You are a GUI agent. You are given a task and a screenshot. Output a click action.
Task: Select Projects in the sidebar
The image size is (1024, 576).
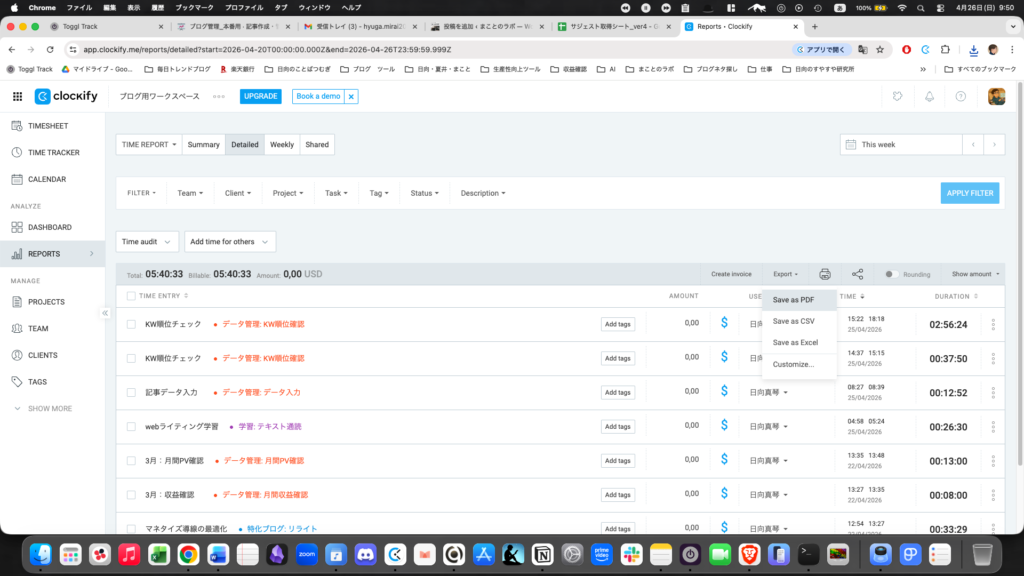click(x=46, y=301)
